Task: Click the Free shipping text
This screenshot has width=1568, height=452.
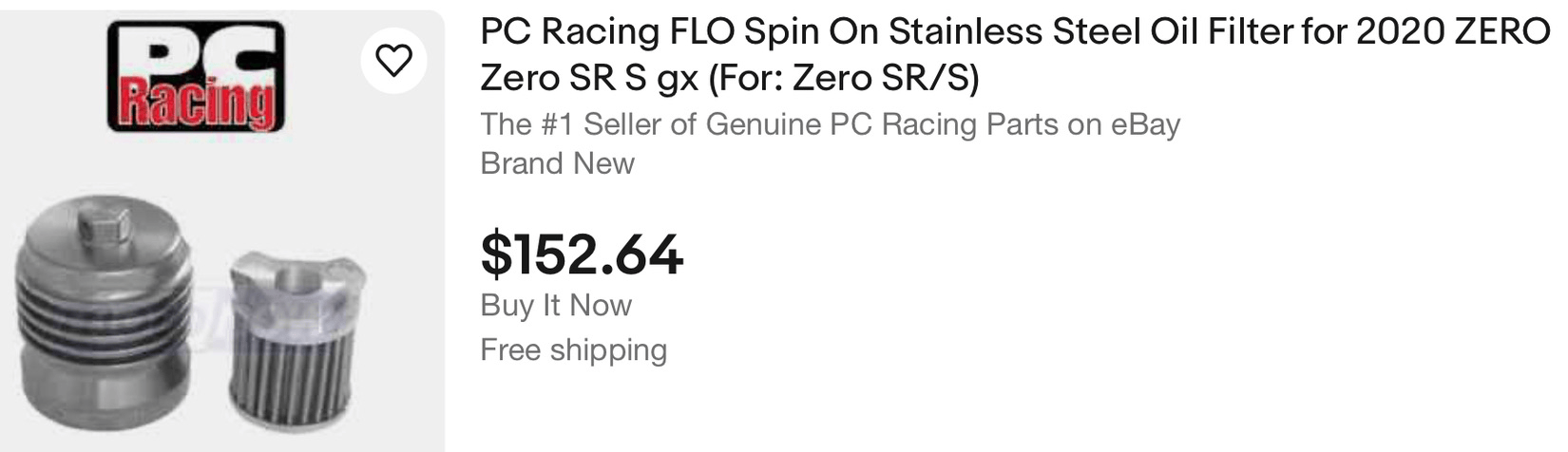Action: 573,349
